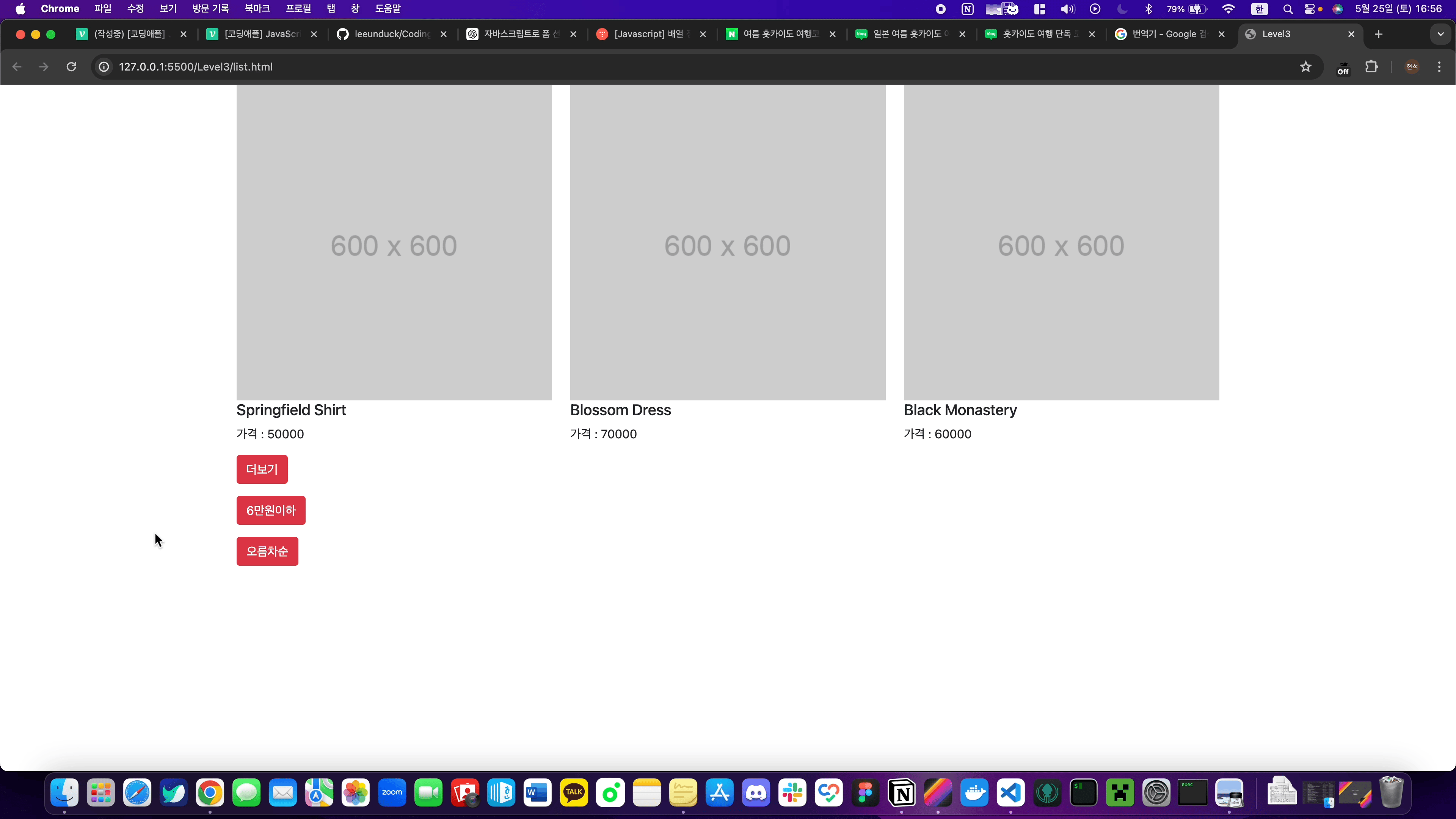Bookmark this page with star icon
This screenshot has width=1456, height=819.
tap(1305, 67)
